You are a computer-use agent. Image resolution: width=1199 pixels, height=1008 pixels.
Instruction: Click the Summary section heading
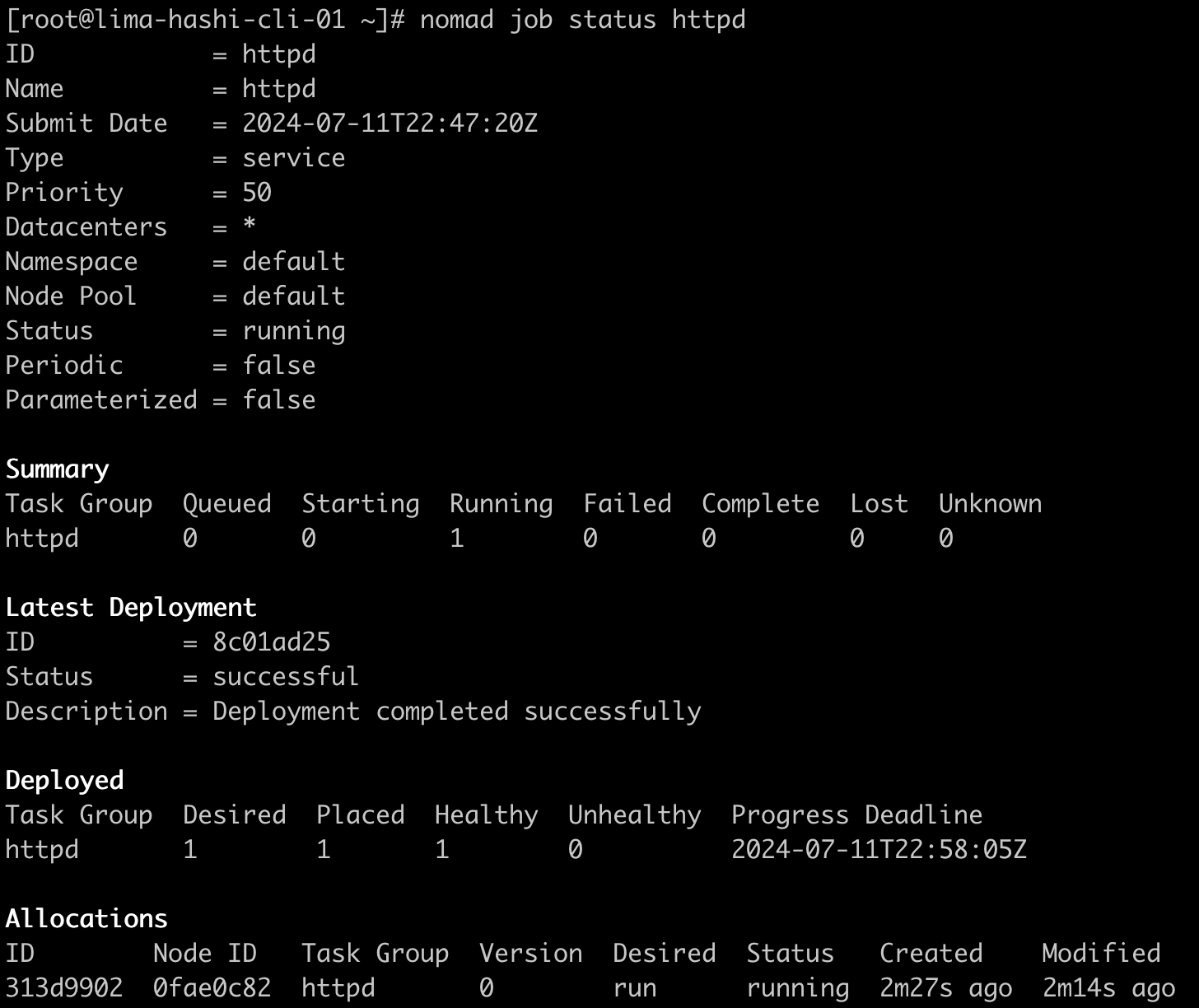(x=57, y=469)
